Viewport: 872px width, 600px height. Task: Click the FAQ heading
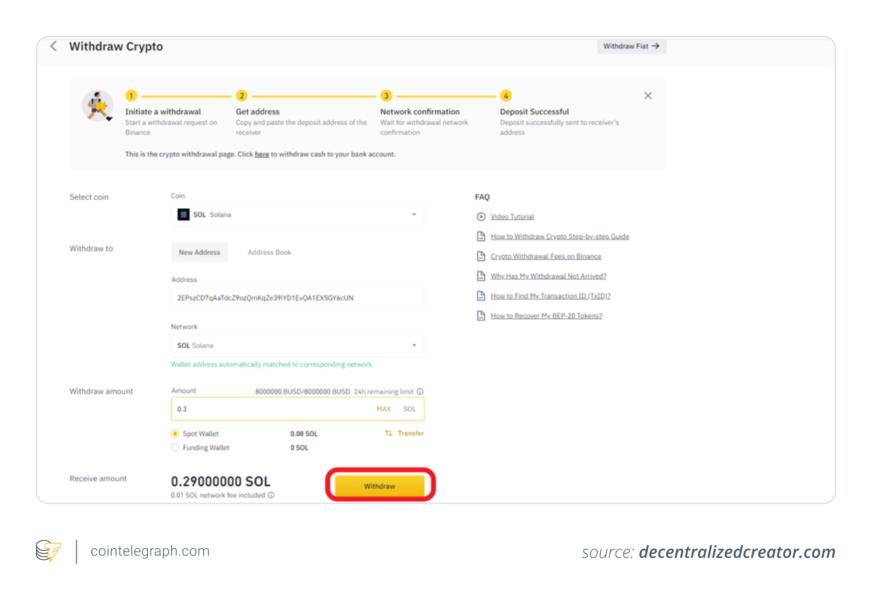pos(482,197)
